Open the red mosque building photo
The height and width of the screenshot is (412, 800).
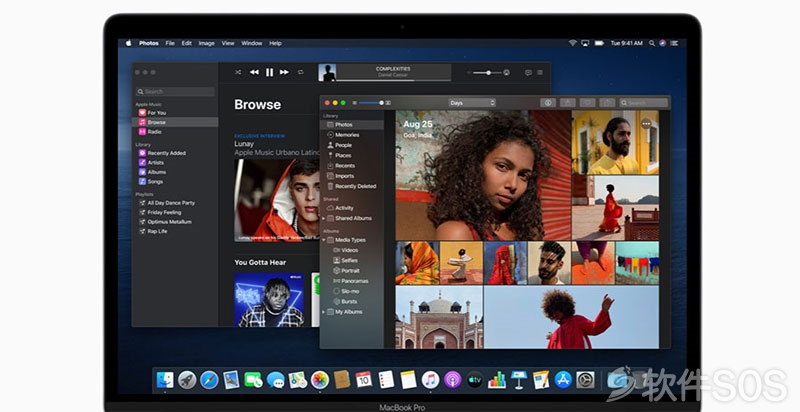[x=439, y=317]
